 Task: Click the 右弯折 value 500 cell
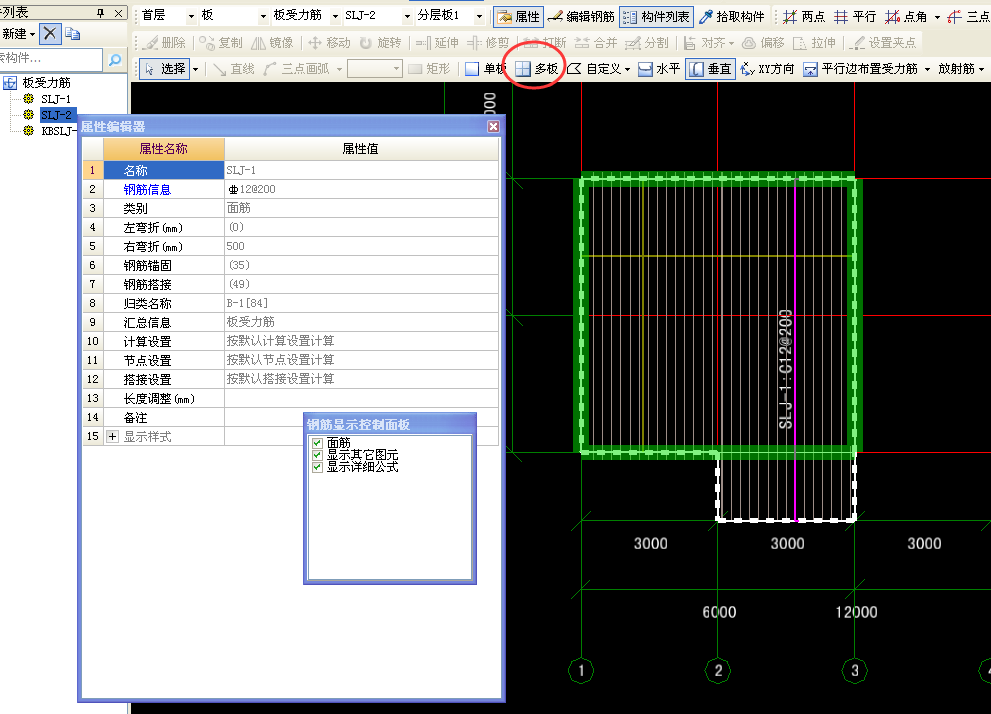tap(361, 246)
